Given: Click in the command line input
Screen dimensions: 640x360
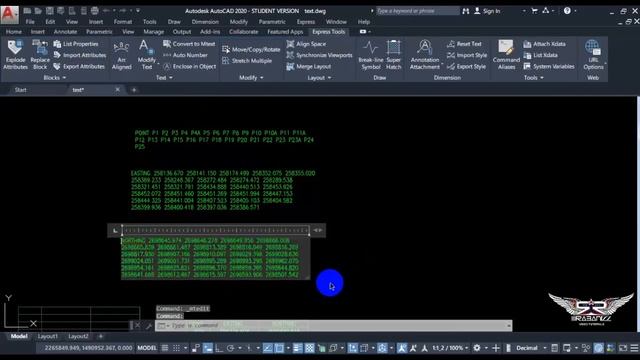Looking at the screenshot, I should pos(333,325).
